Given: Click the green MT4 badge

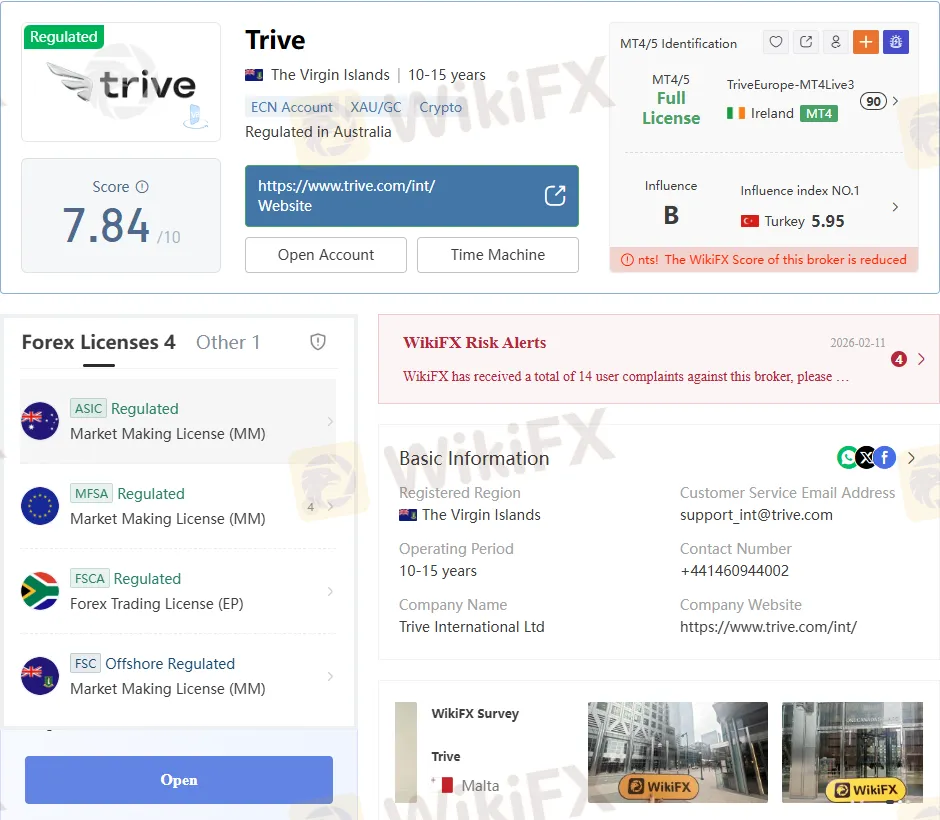Looking at the screenshot, I should click(x=819, y=113).
